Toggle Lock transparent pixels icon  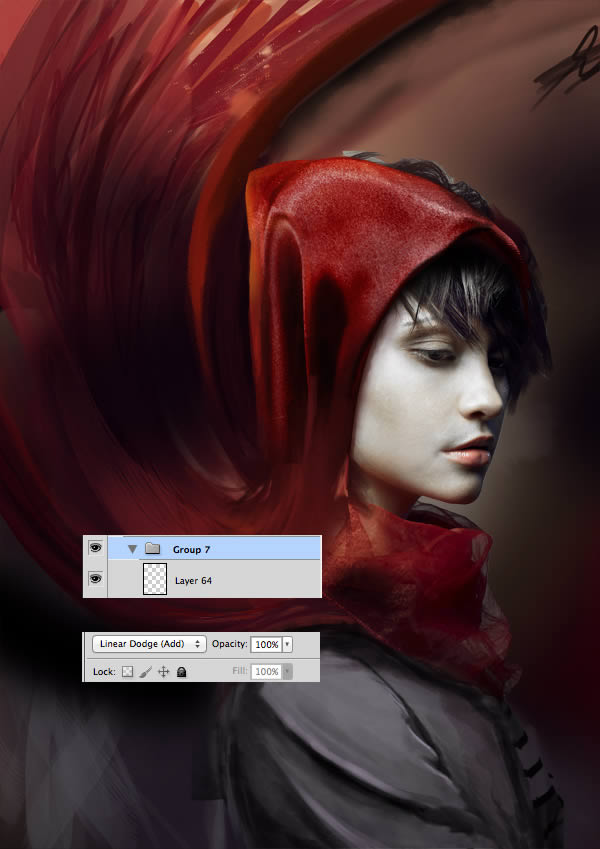127,672
